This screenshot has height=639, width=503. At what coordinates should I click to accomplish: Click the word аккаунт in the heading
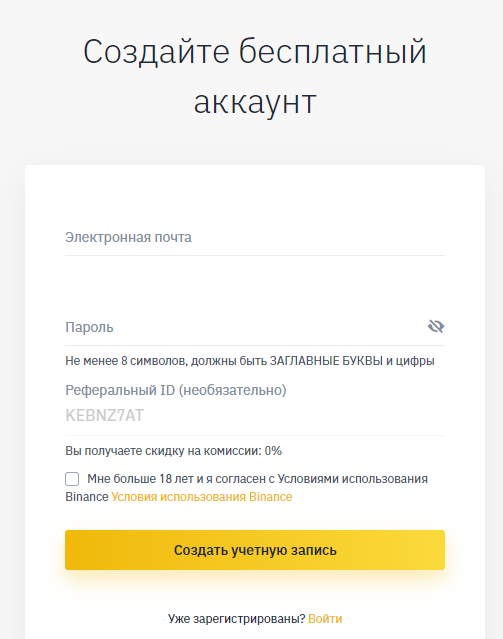pyautogui.click(x=255, y=102)
